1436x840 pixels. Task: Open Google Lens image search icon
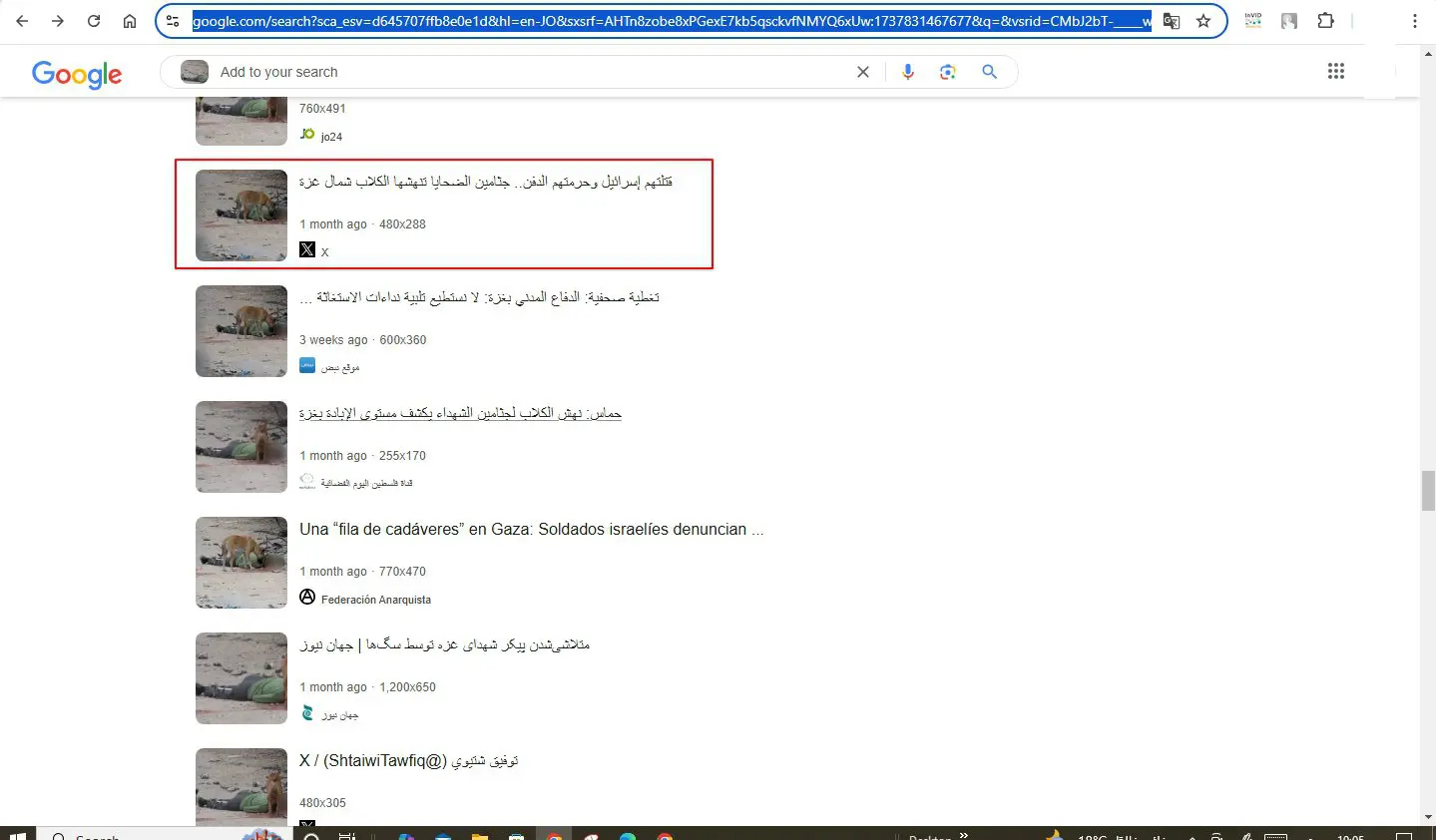pos(948,72)
